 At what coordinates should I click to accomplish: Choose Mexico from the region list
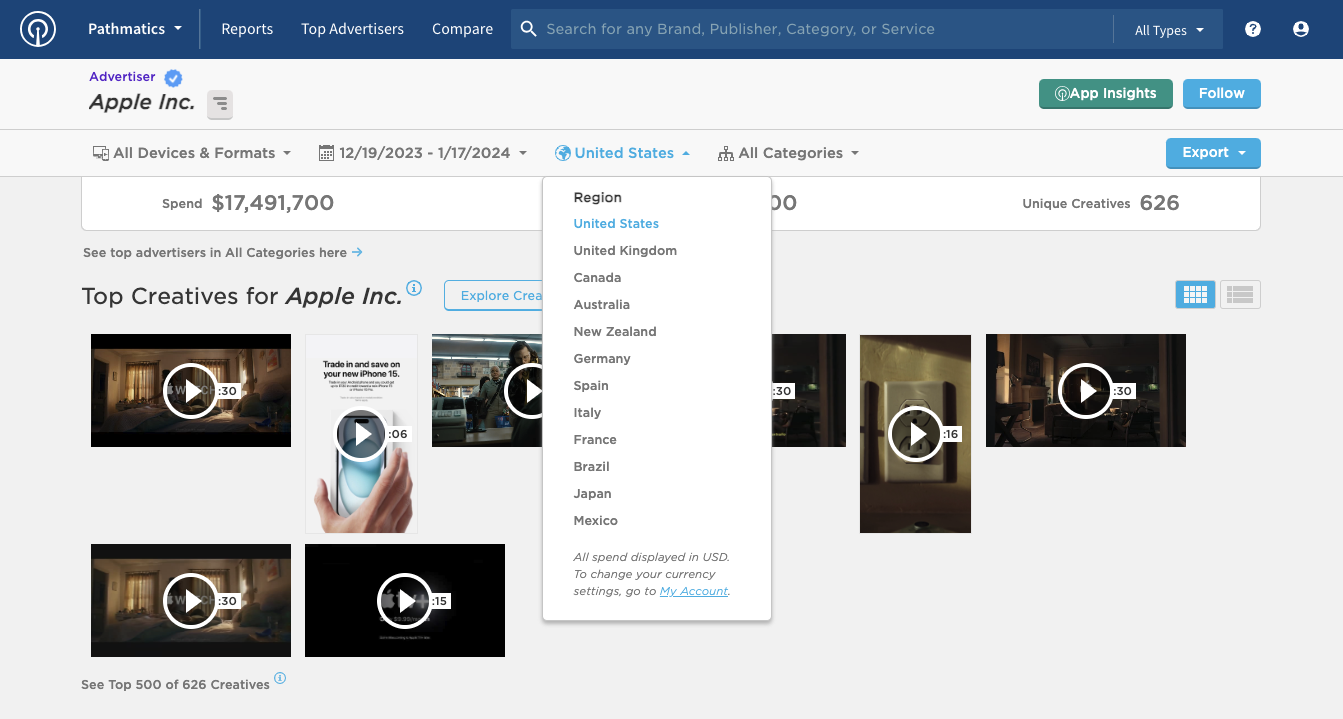coord(596,521)
